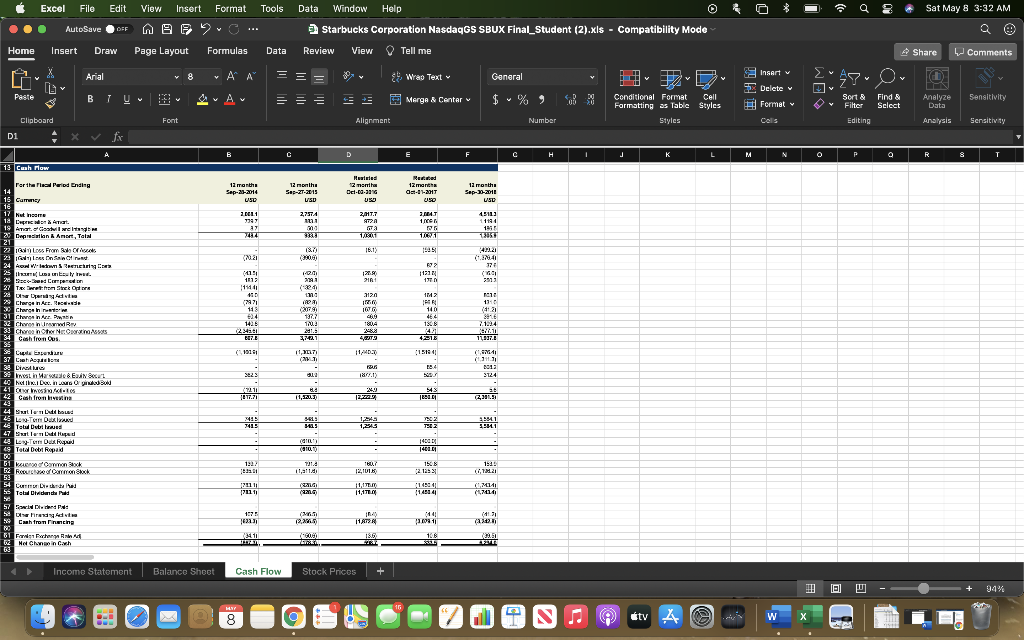1024x640 pixels.
Task: Switch to the Formulas ribbon tab
Action: tap(227, 51)
